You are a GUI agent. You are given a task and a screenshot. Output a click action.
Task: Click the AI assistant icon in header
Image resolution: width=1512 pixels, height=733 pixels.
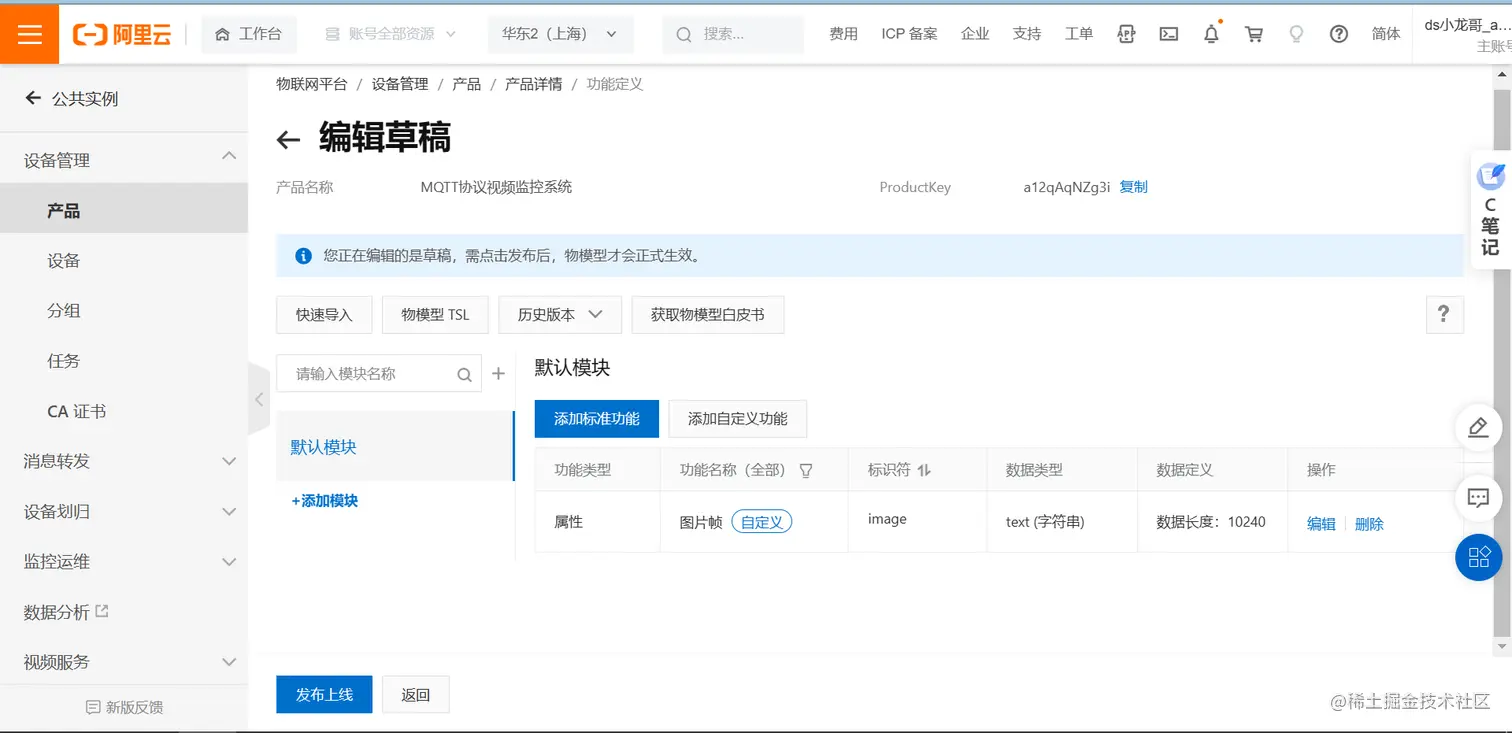pos(1126,34)
